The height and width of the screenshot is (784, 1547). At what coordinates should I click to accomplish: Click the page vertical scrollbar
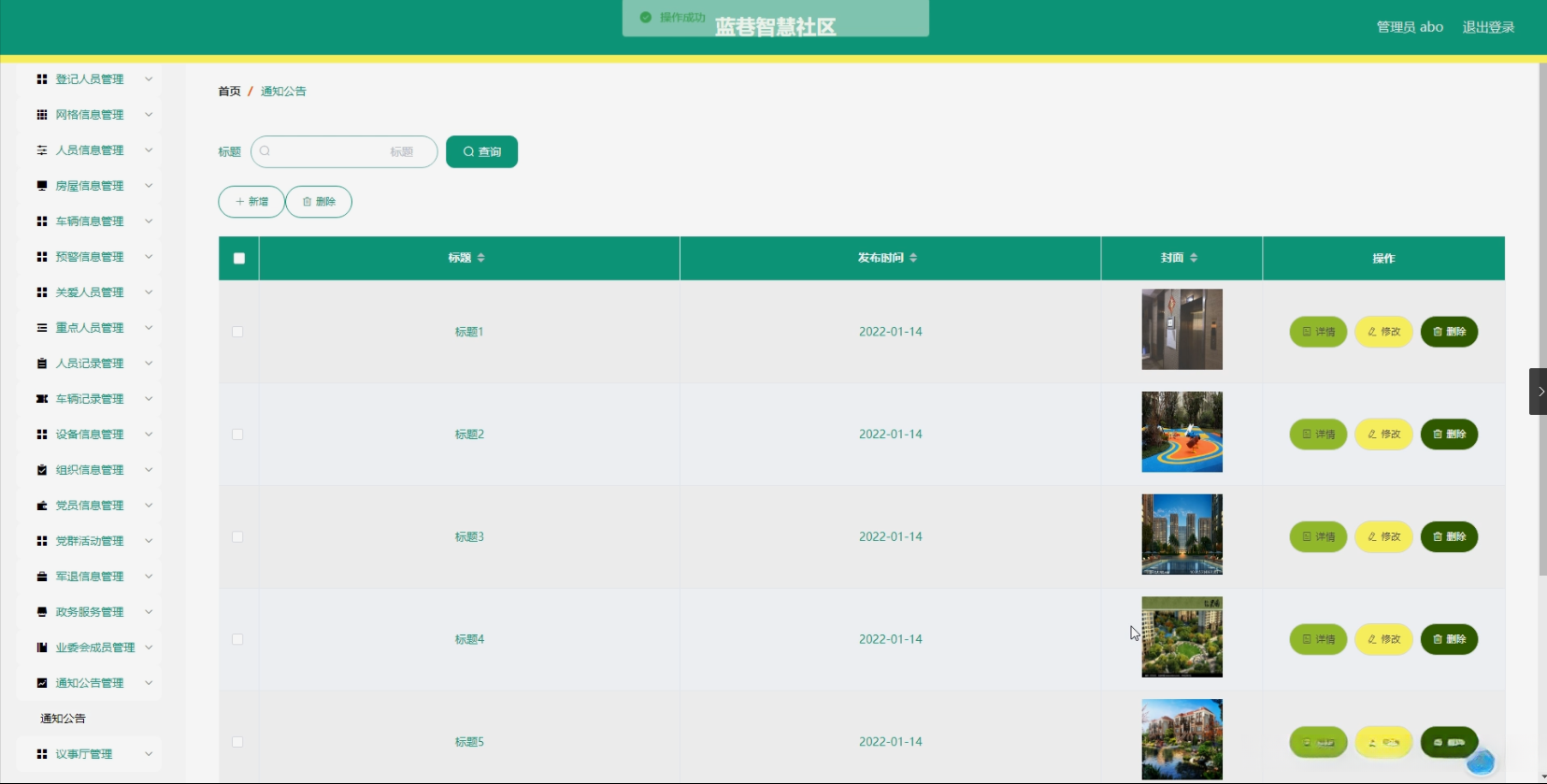click(x=1542, y=318)
